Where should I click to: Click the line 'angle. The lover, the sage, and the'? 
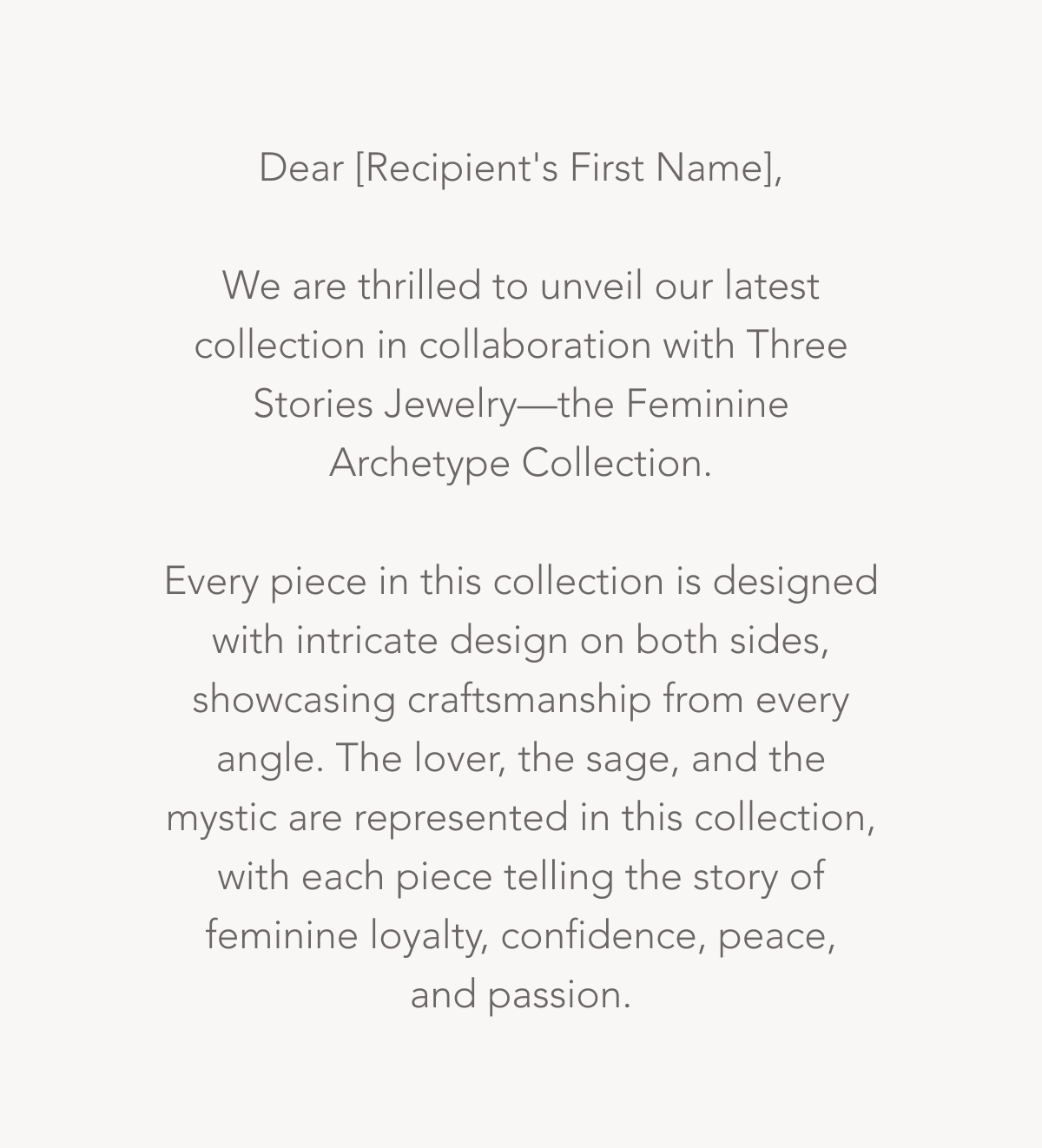(x=521, y=760)
